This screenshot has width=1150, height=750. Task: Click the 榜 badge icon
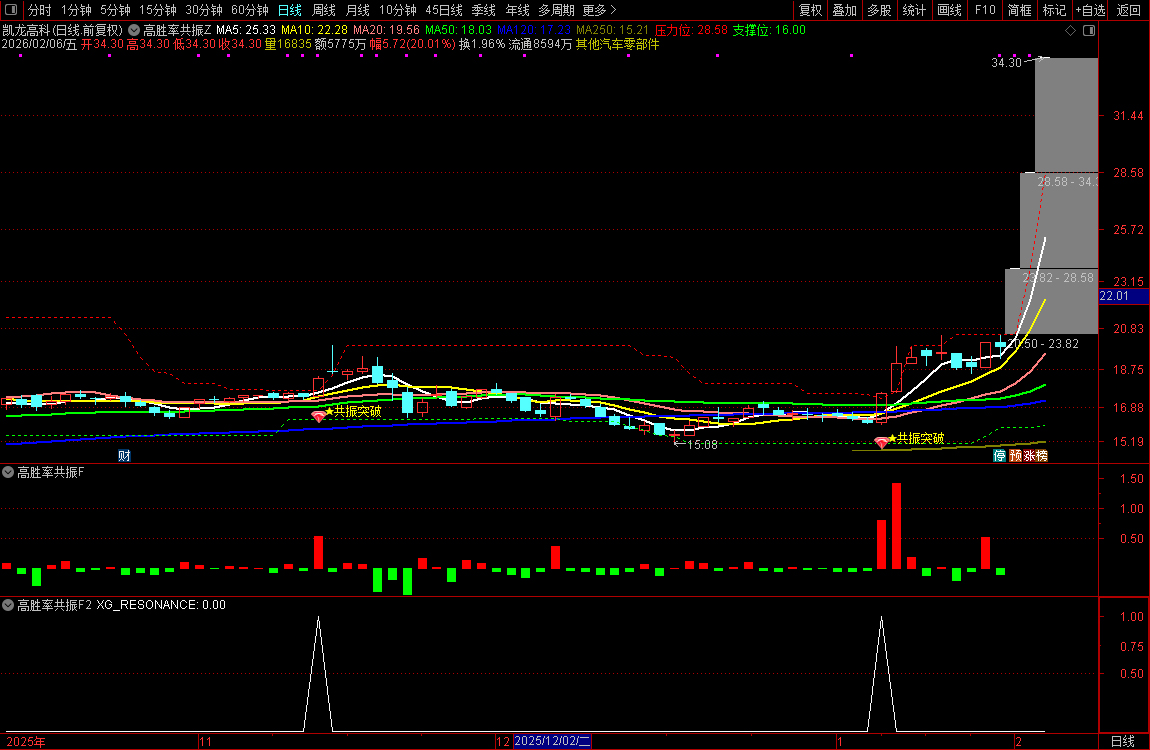pyautogui.click(x=1042, y=456)
